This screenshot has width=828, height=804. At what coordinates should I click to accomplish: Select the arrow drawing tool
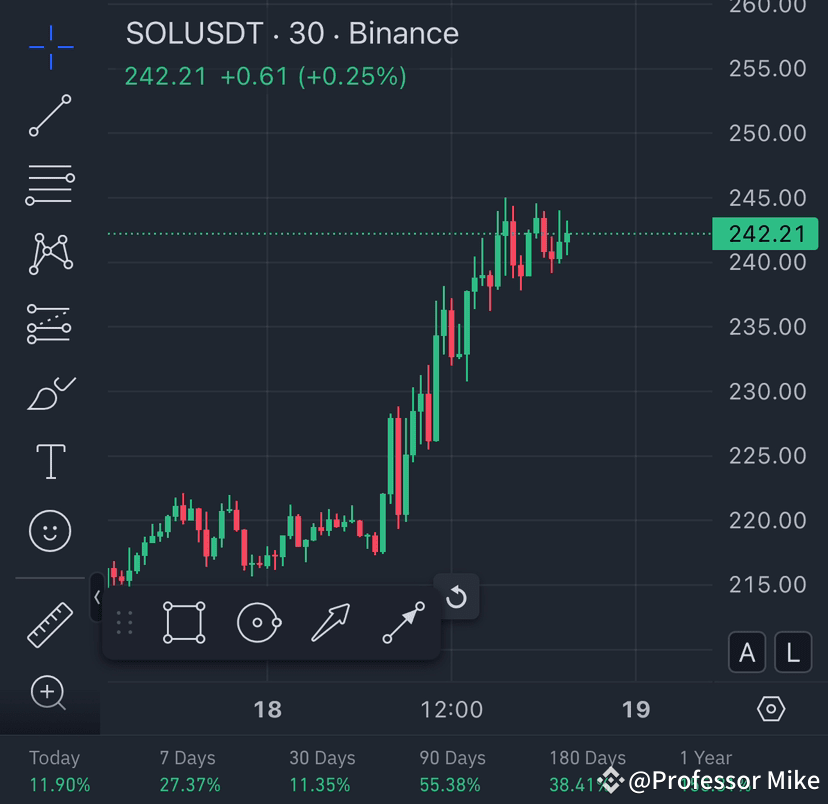pos(331,622)
